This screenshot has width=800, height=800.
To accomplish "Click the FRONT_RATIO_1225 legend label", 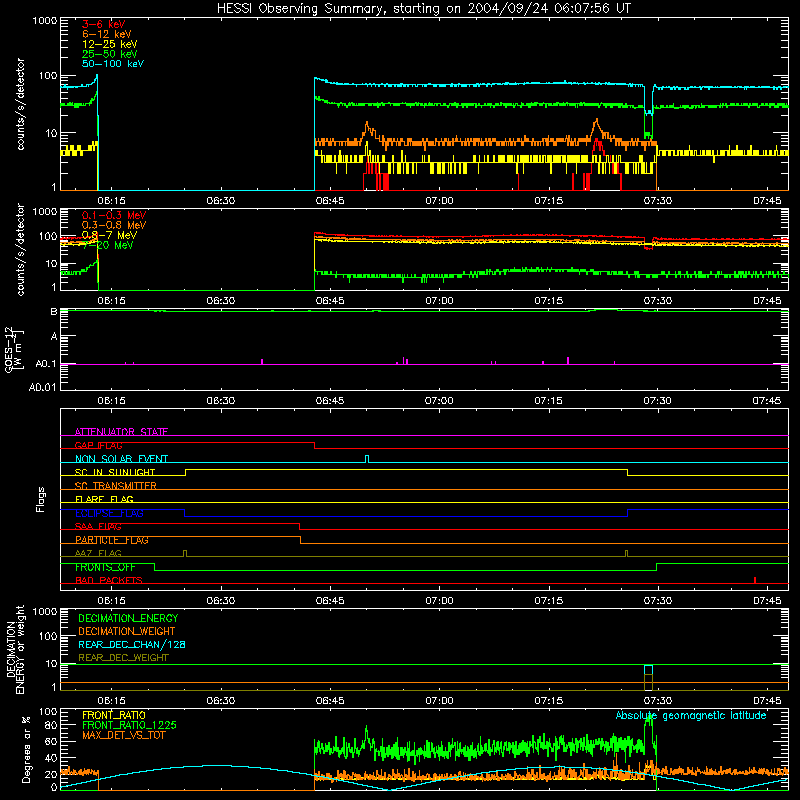I will coord(129,725).
